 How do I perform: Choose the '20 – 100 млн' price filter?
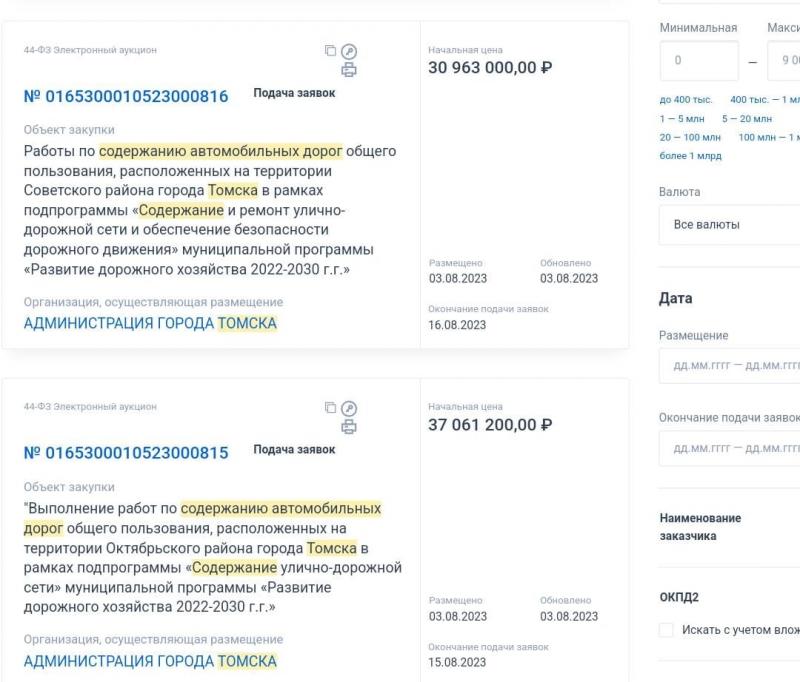pos(690,137)
